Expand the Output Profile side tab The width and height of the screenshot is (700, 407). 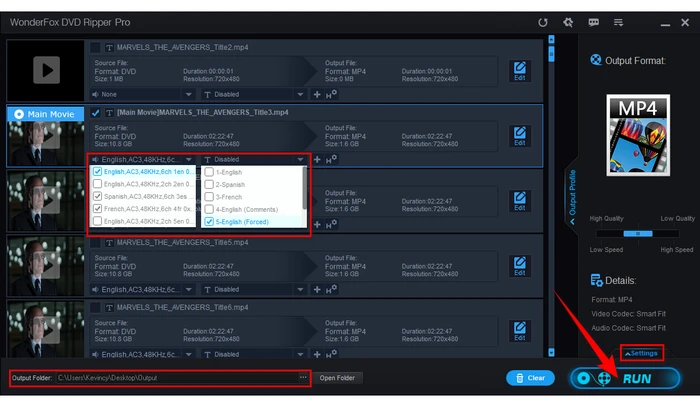572,195
